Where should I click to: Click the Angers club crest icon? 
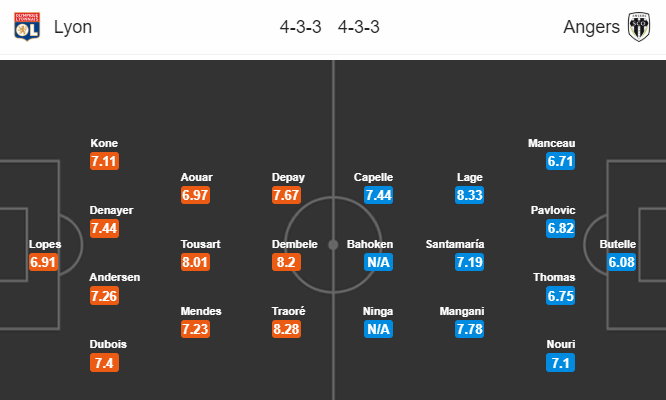(x=640, y=26)
